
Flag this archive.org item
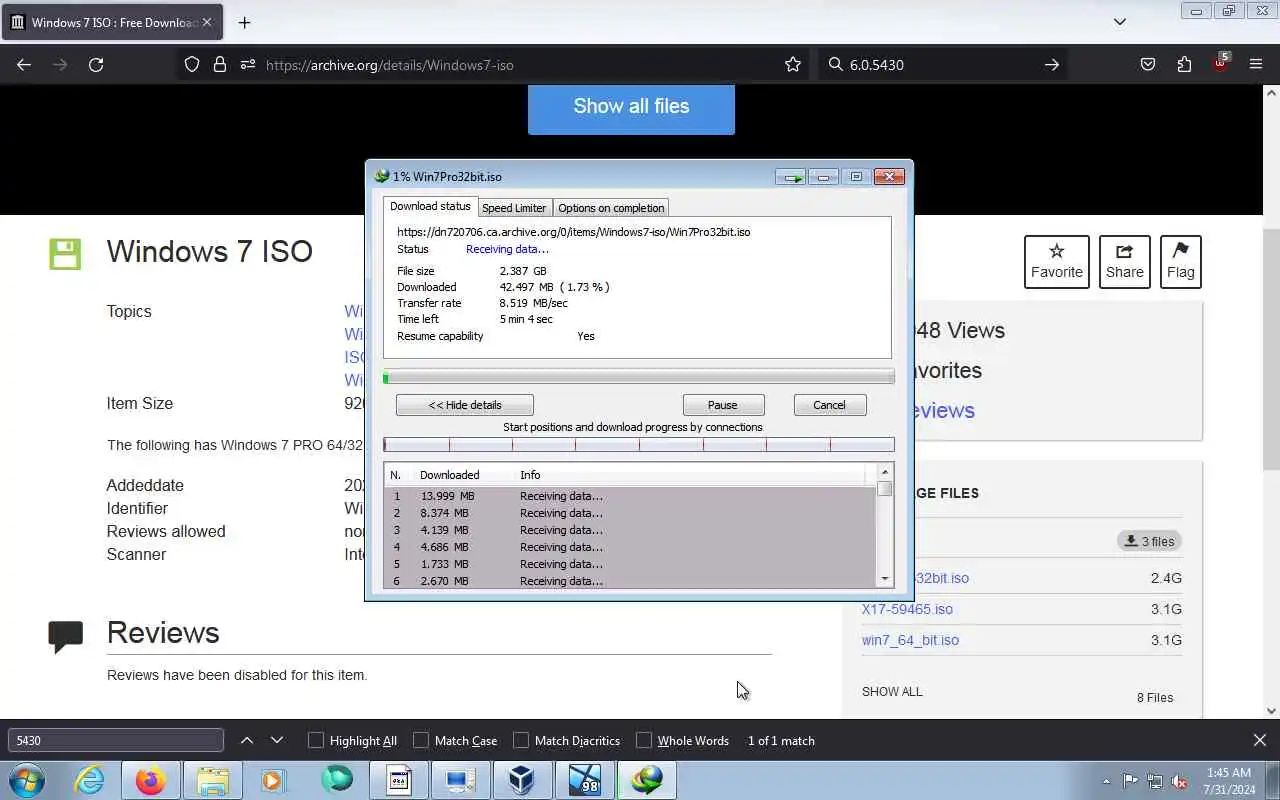(x=1181, y=262)
